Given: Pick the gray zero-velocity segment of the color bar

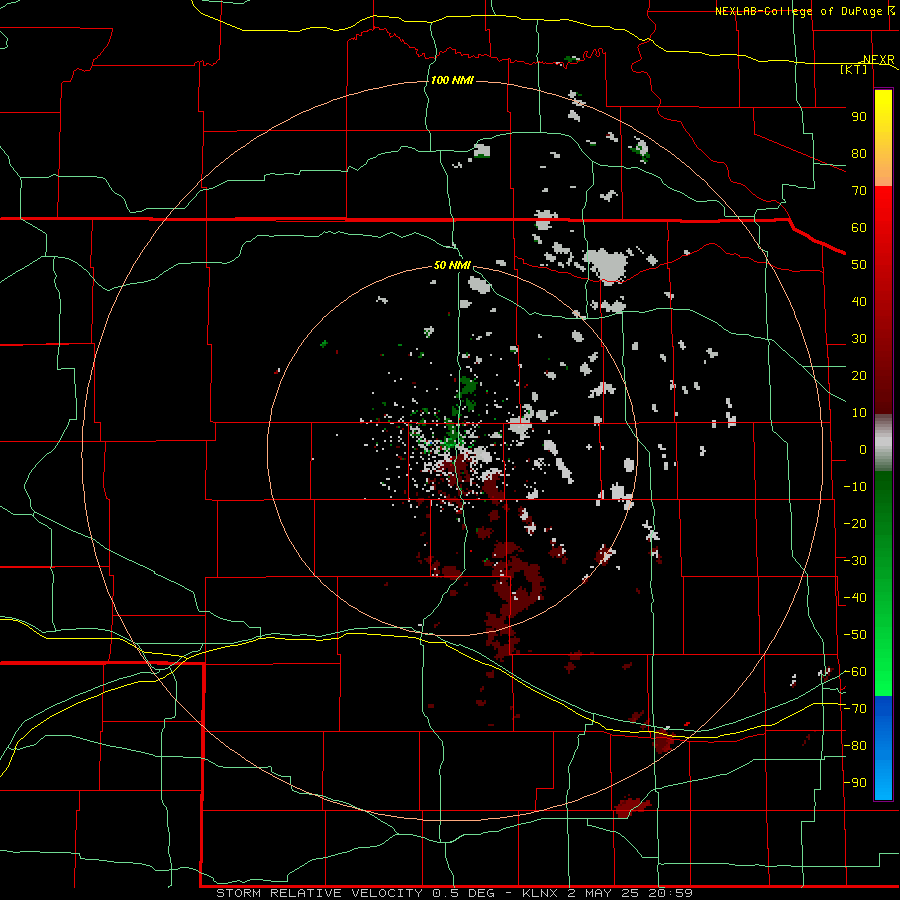Looking at the screenshot, I should pyautogui.click(x=883, y=443).
